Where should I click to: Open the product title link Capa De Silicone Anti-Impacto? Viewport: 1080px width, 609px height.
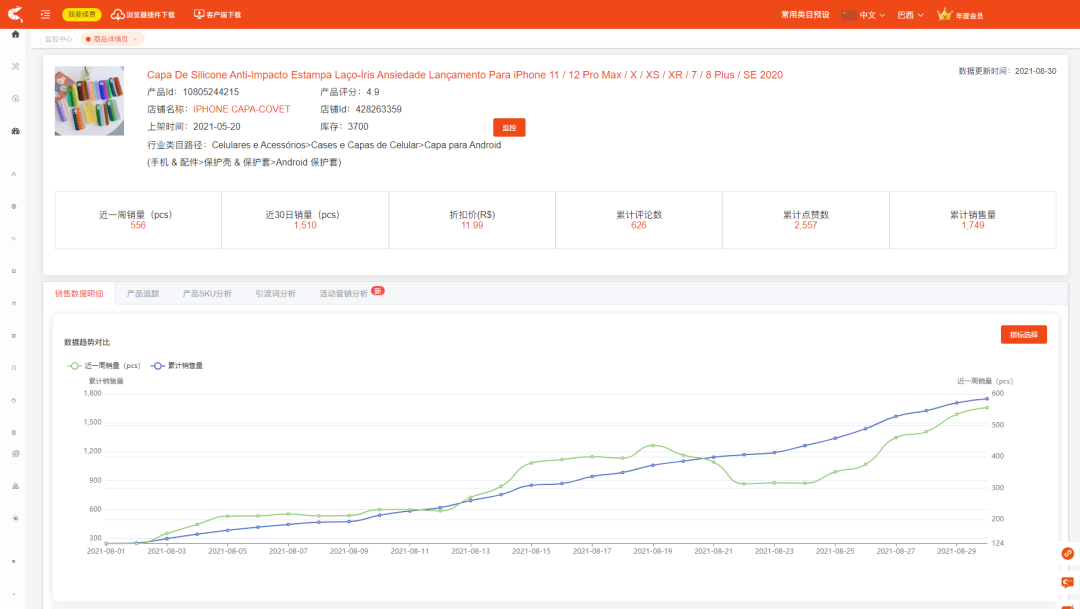pos(465,75)
